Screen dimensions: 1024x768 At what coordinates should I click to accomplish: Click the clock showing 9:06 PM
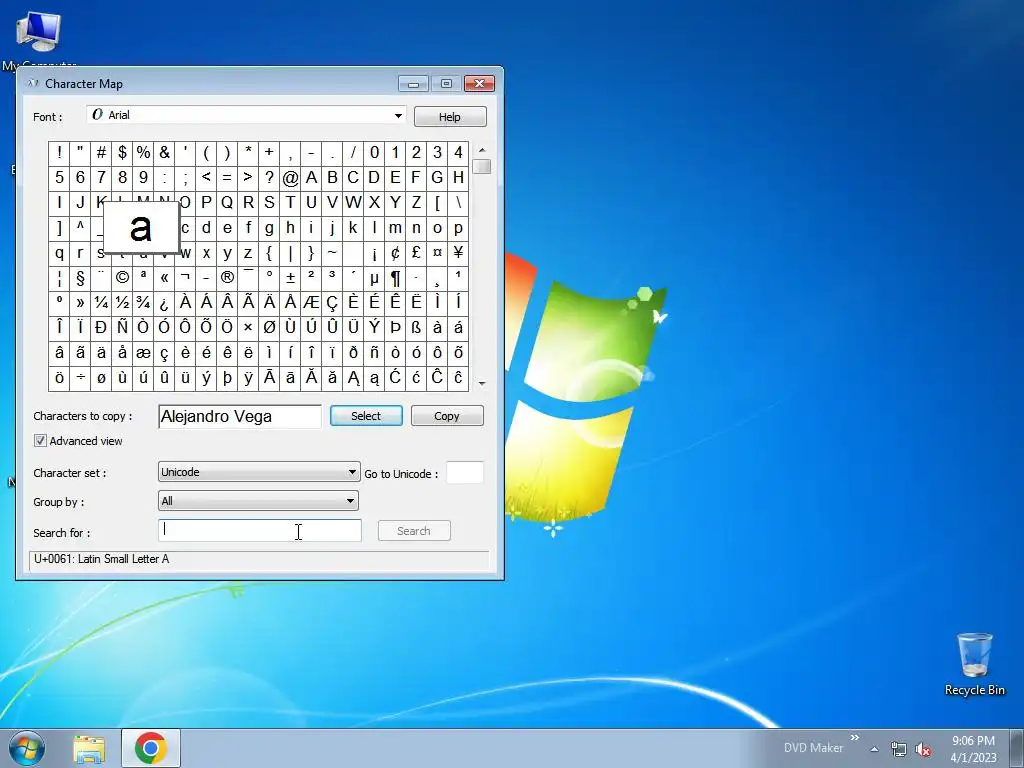tap(973, 748)
